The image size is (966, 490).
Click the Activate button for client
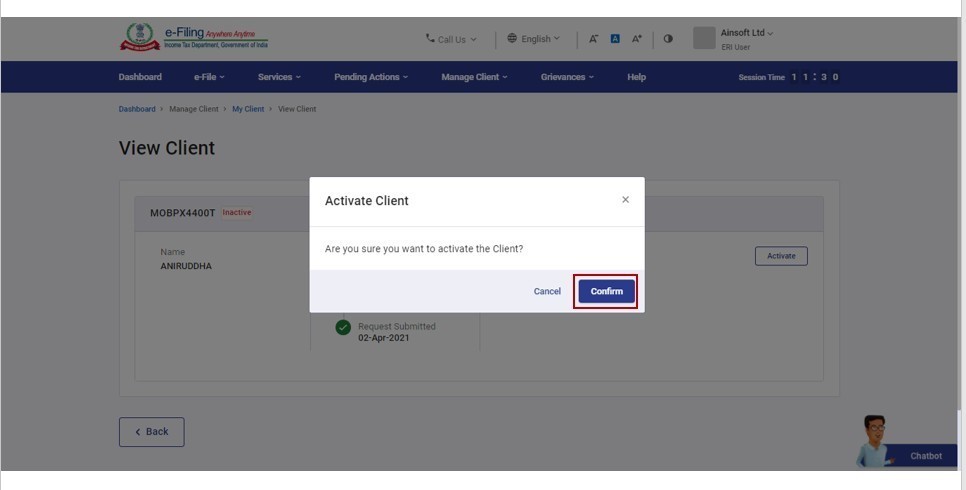pyautogui.click(x=781, y=256)
